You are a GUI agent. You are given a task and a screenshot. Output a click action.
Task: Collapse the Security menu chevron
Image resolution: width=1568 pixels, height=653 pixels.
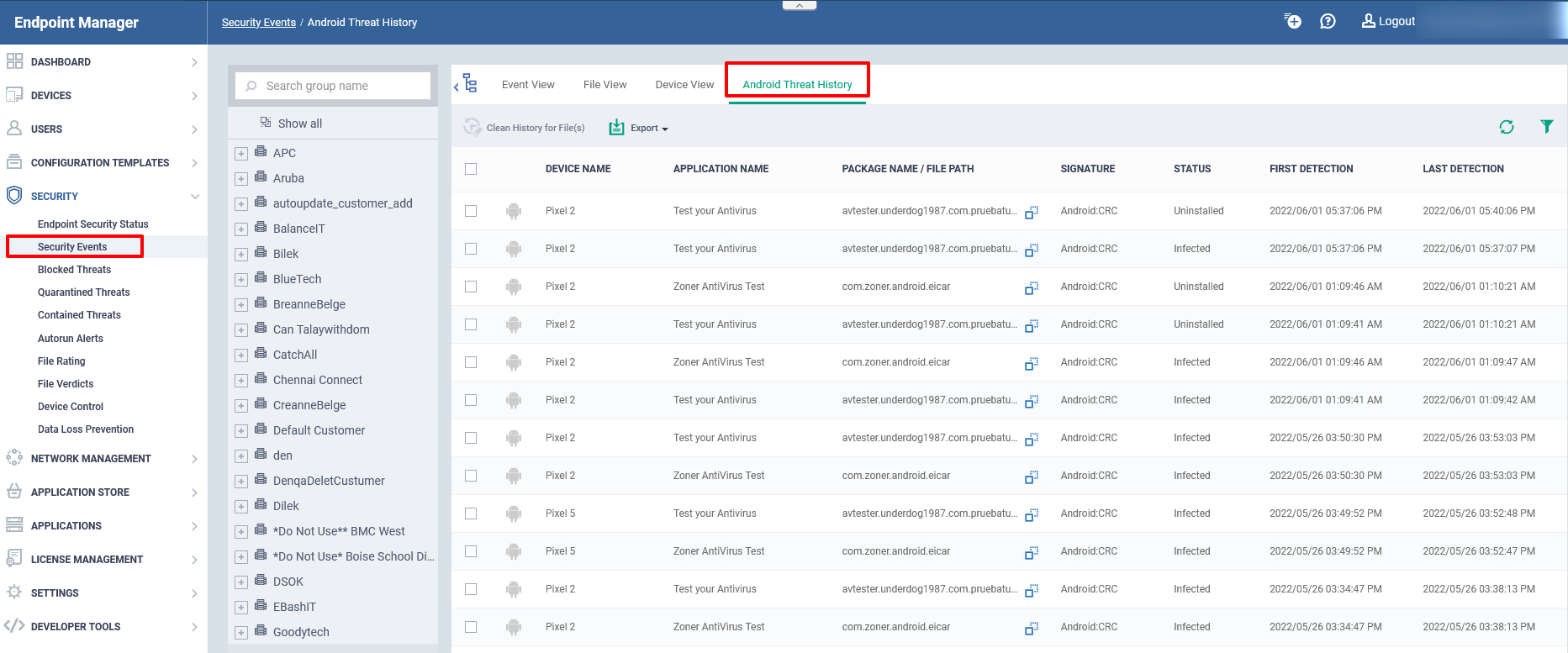(194, 197)
